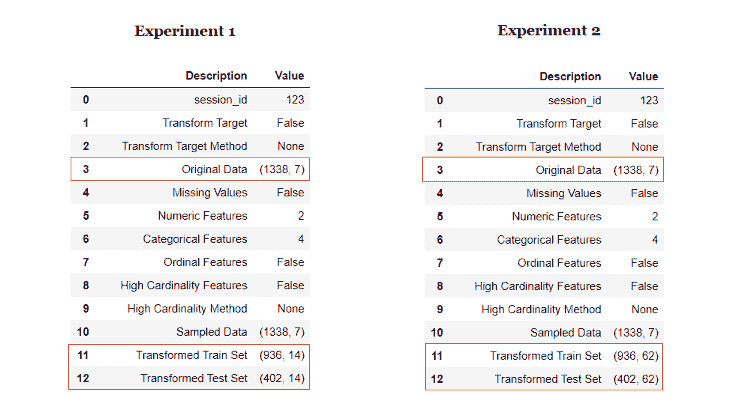Click High Cardinality Features in Experiment 1

pos(184,285)
